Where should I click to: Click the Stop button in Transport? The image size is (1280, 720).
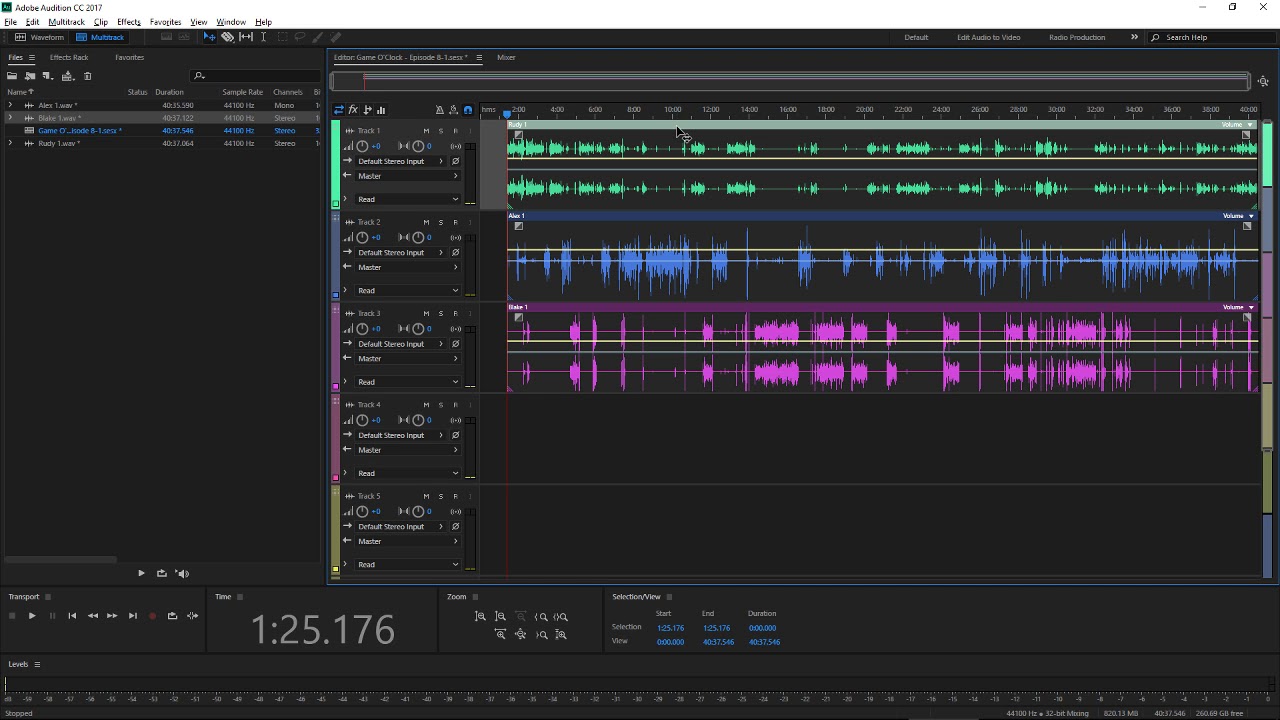pos(12,616)
